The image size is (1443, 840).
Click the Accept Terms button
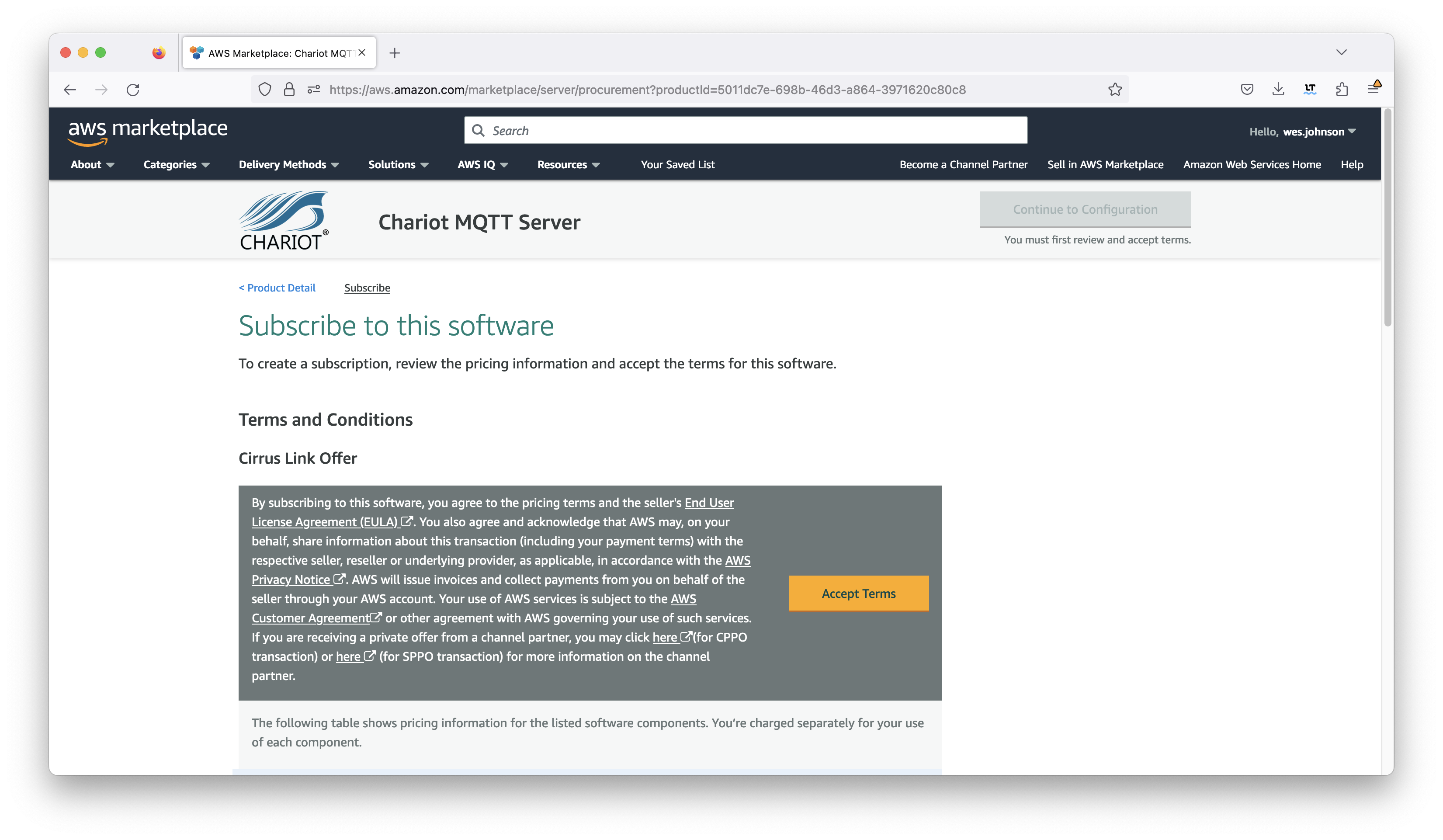(x=858, y=593)
